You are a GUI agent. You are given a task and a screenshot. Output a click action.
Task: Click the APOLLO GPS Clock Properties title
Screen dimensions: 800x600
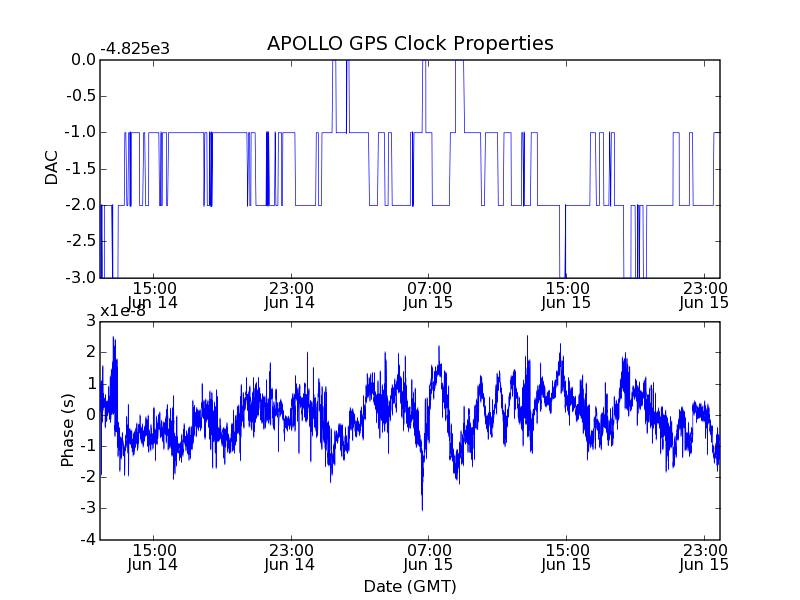click(x=410, y=43)
